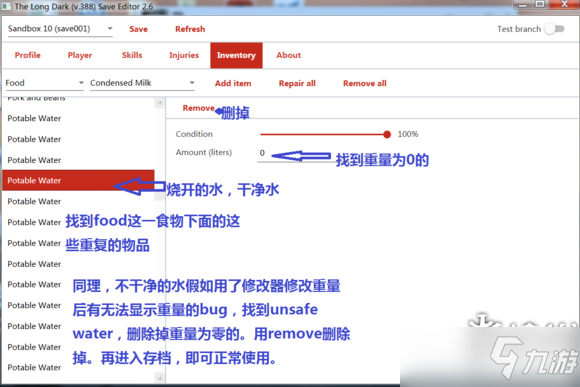Maximize the Save Editor window

point(540,4)
